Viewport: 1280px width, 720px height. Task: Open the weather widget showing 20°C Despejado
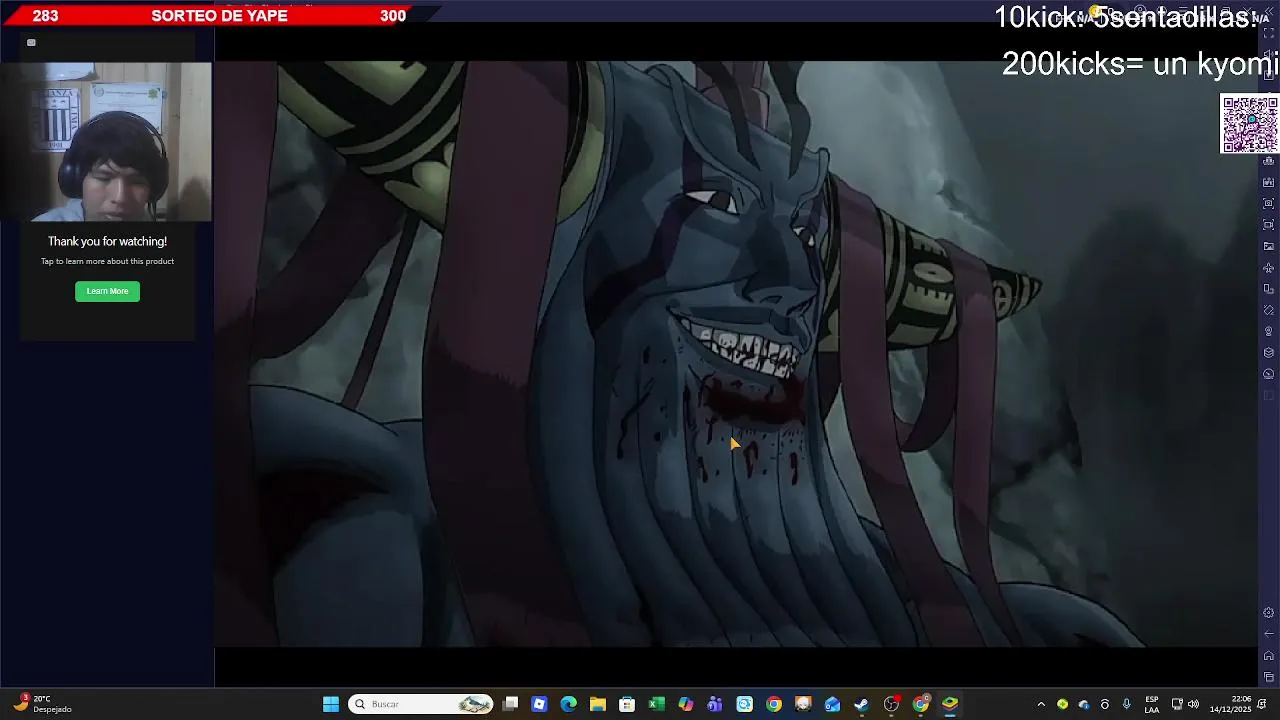[42, 704]
